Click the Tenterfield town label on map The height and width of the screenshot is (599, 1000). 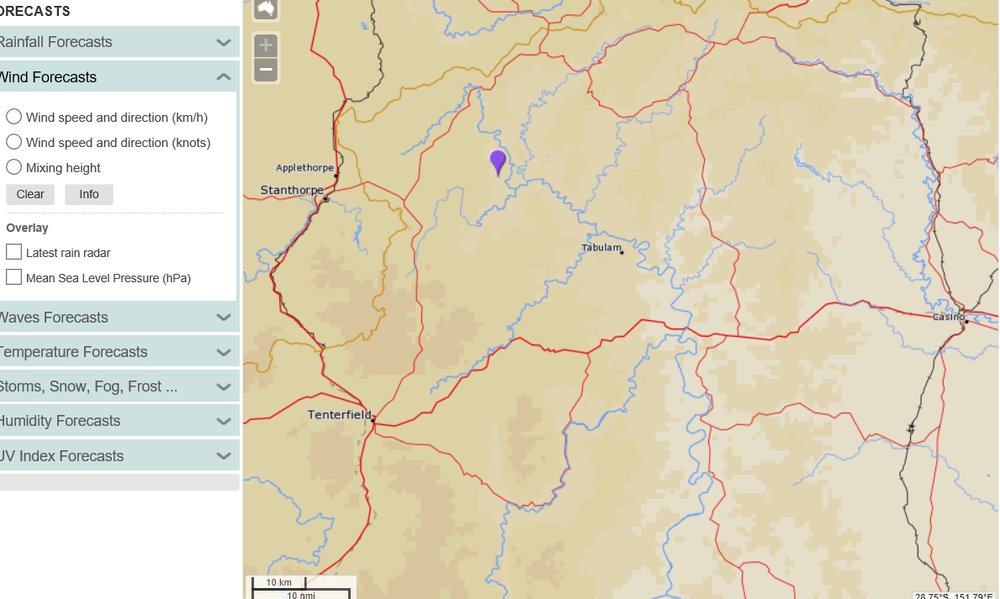339,415
